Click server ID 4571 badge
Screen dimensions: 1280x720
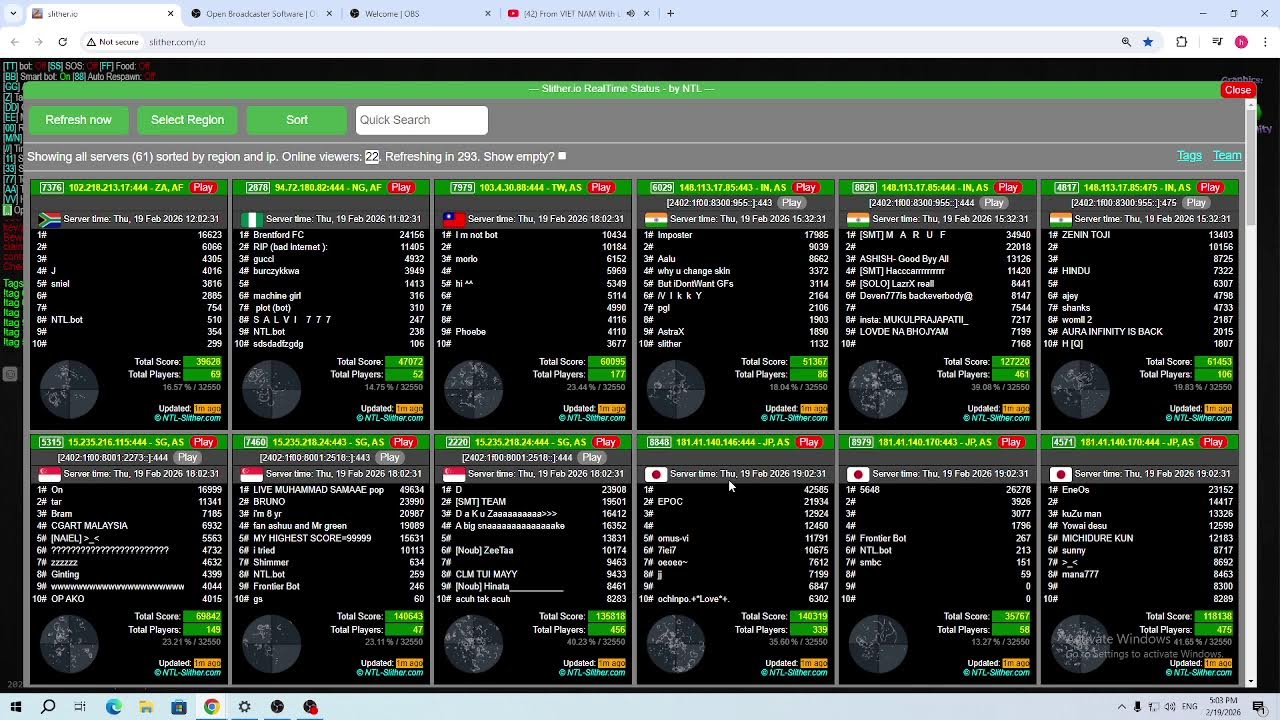(1064, 442)
